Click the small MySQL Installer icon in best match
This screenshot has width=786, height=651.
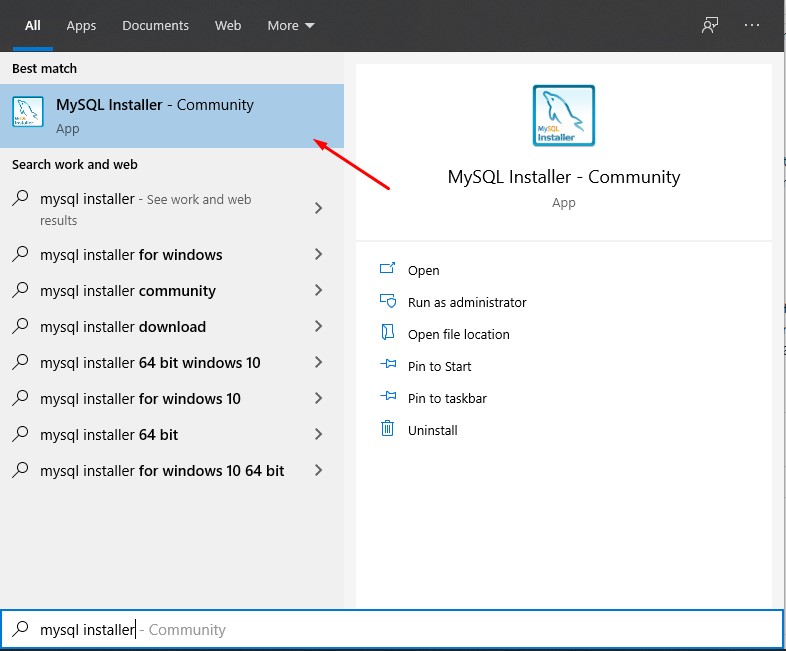point(28,112)
